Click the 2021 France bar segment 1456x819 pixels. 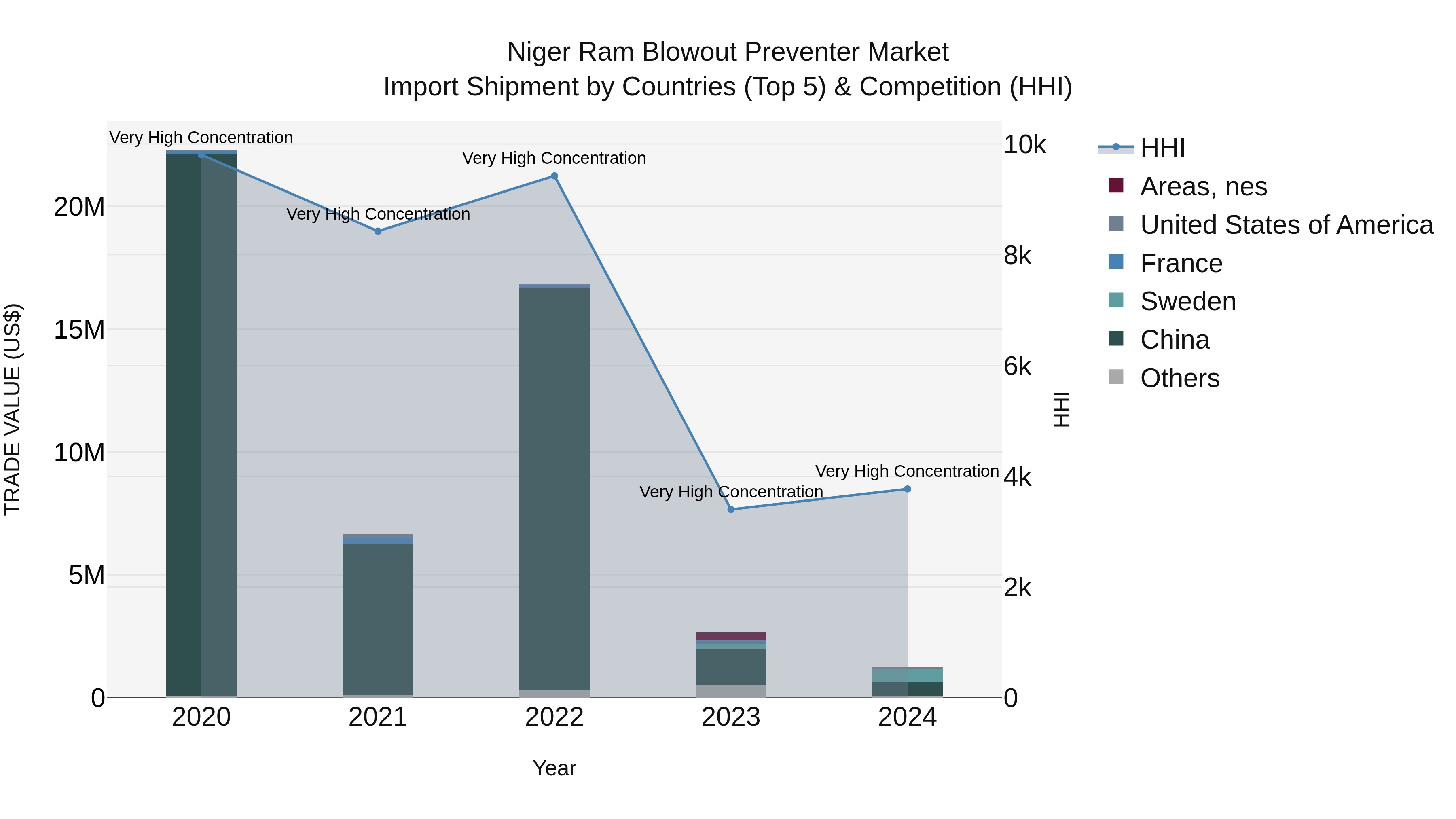(378, 541)
